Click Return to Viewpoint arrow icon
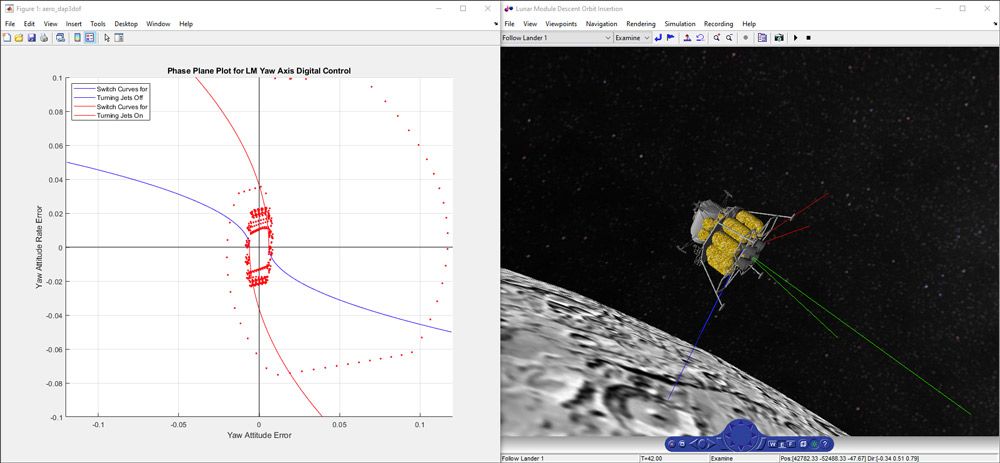The width and height of the screenshot is (1000, 463). (658, 38)
